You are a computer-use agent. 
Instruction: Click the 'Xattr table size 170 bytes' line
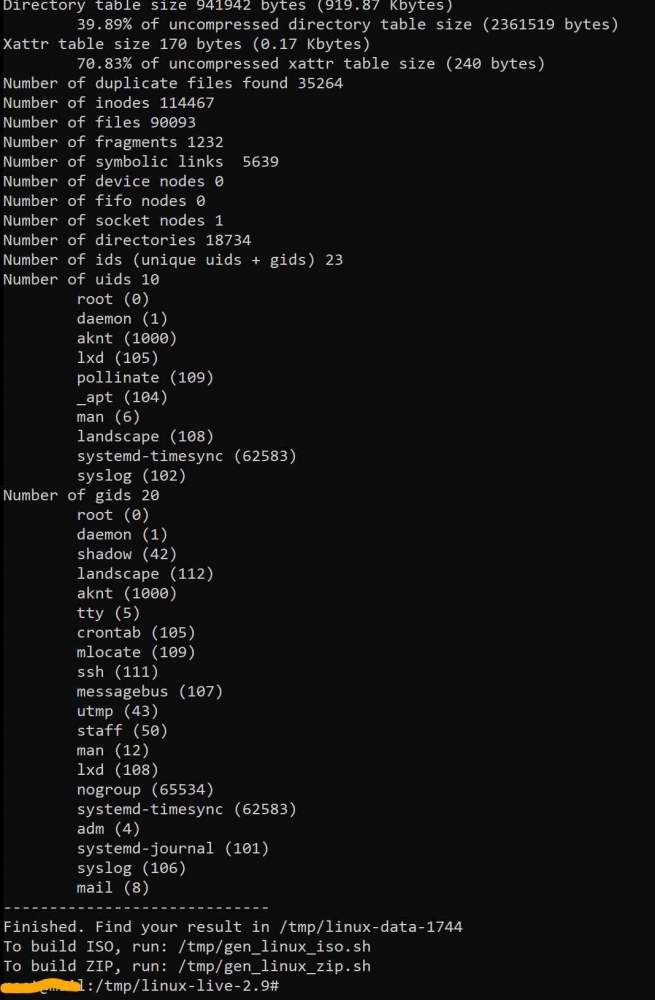pos(186,44)
